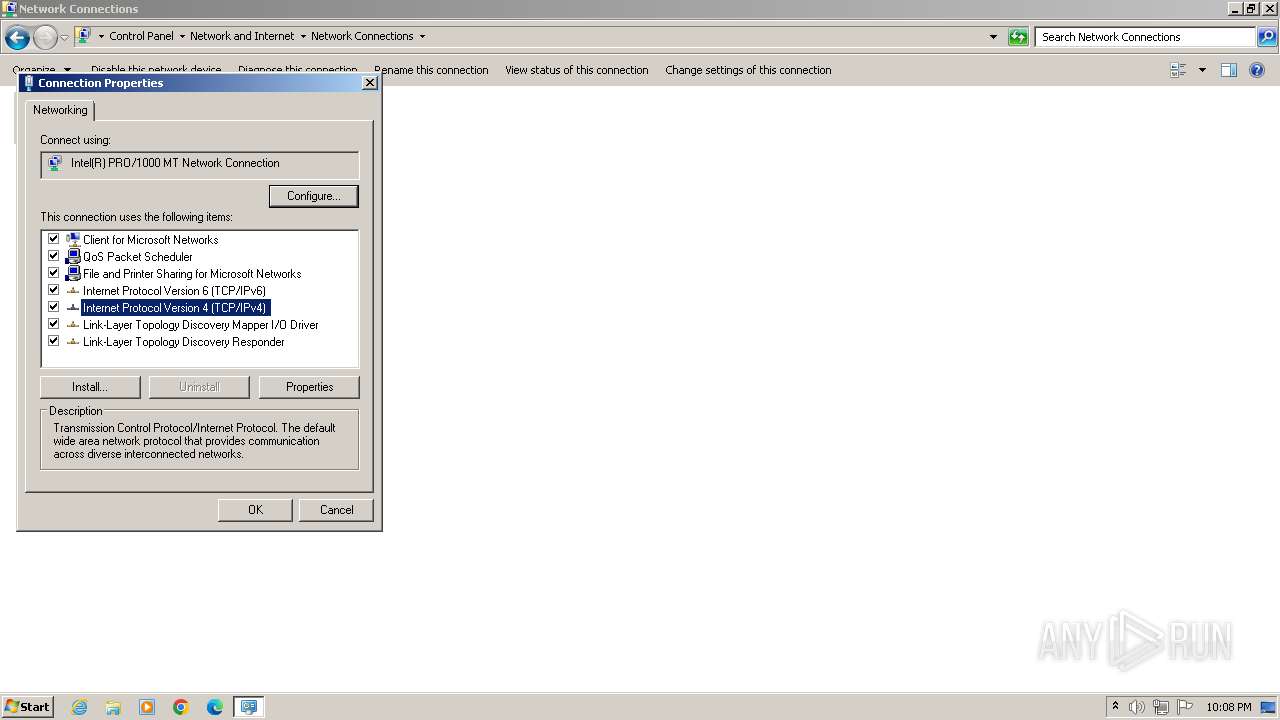Screen dimensions: 1280x720
Task: Click Rename this connection
Action: click(431, 70)
